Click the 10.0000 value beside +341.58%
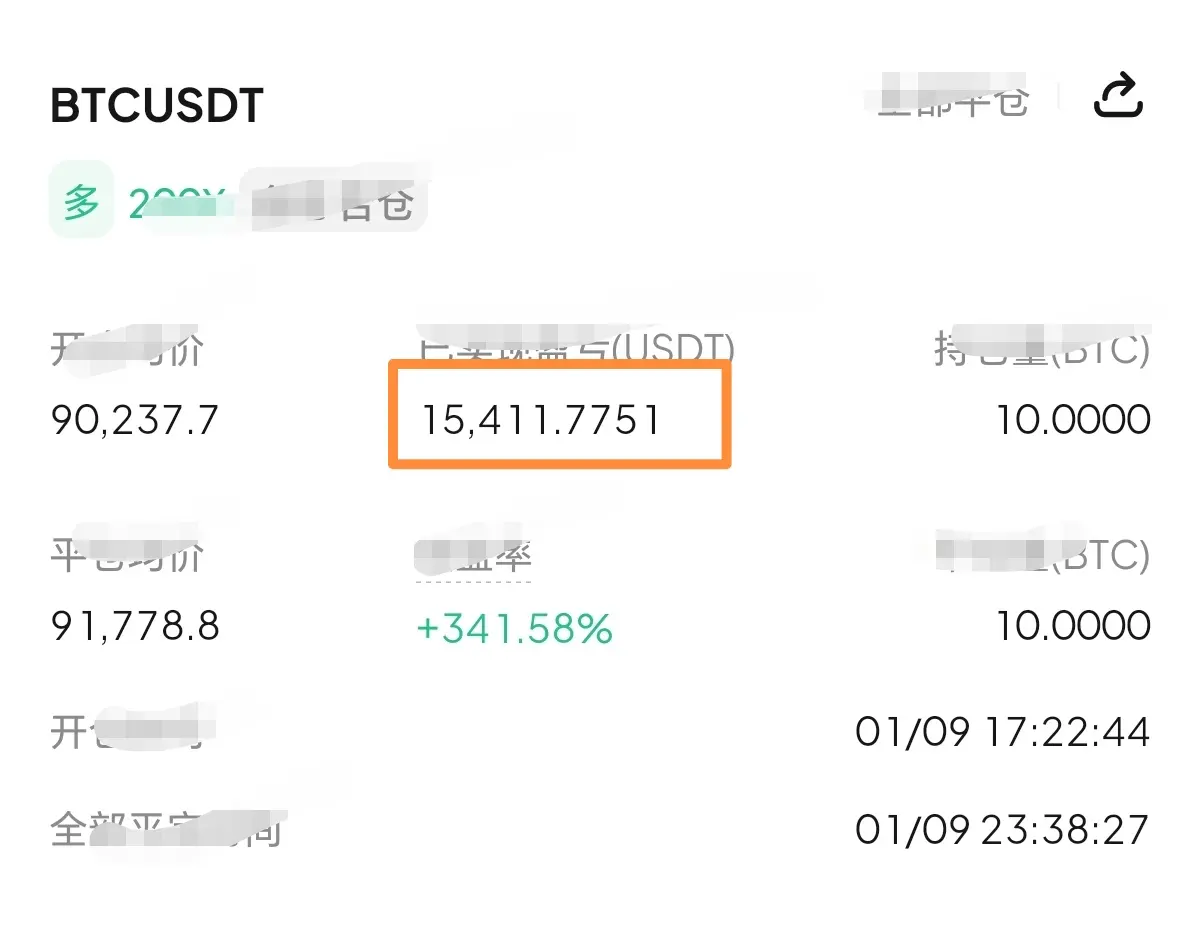 point(1072,627)
